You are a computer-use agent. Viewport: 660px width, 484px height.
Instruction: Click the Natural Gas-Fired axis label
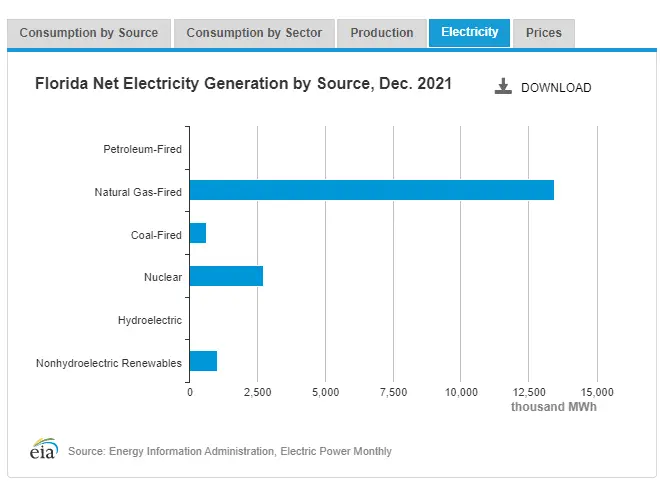pyautogui.click(x=138, y=192)
